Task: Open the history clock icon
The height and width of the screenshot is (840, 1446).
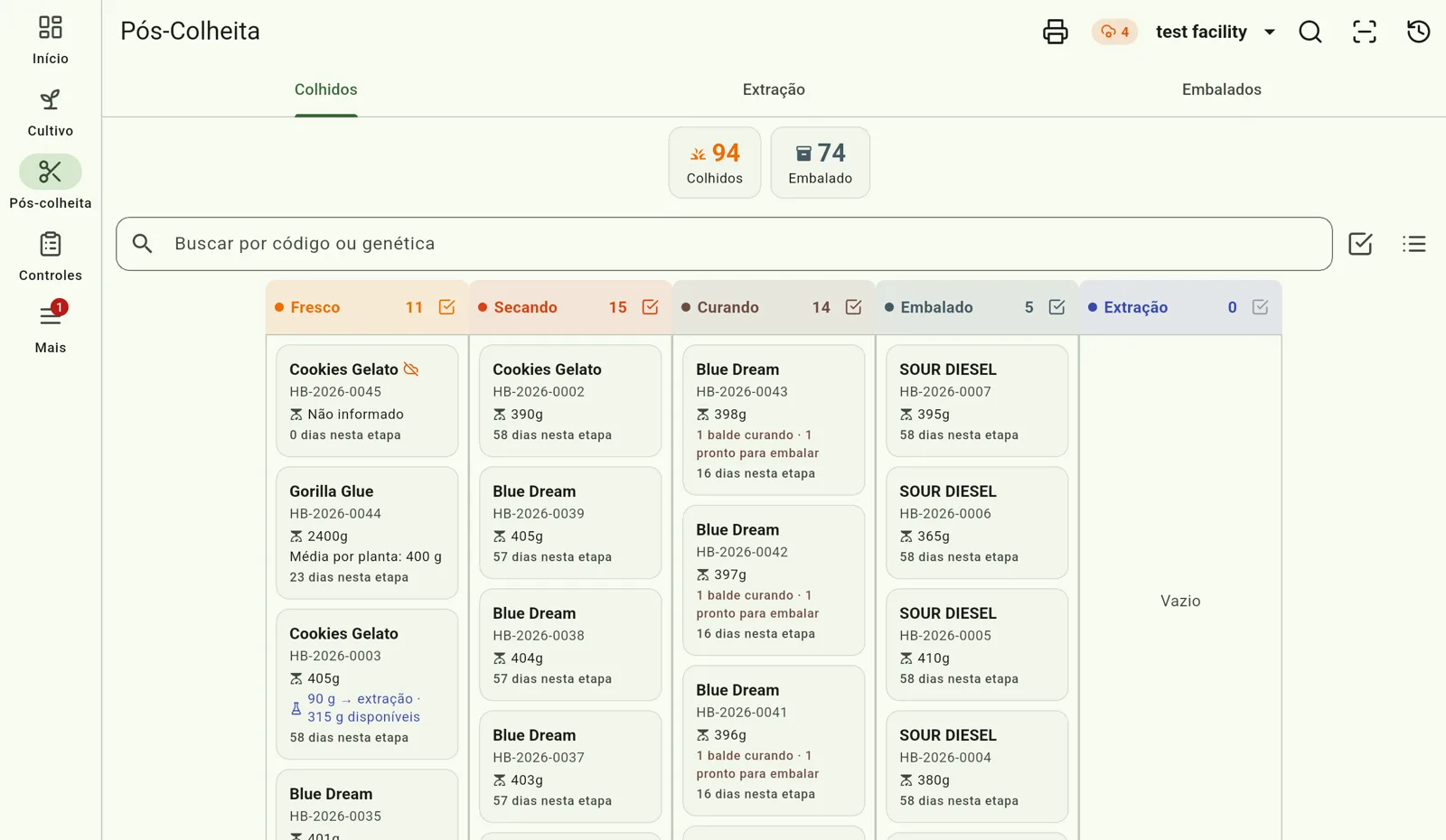Action: click(x=1419, y=32)
